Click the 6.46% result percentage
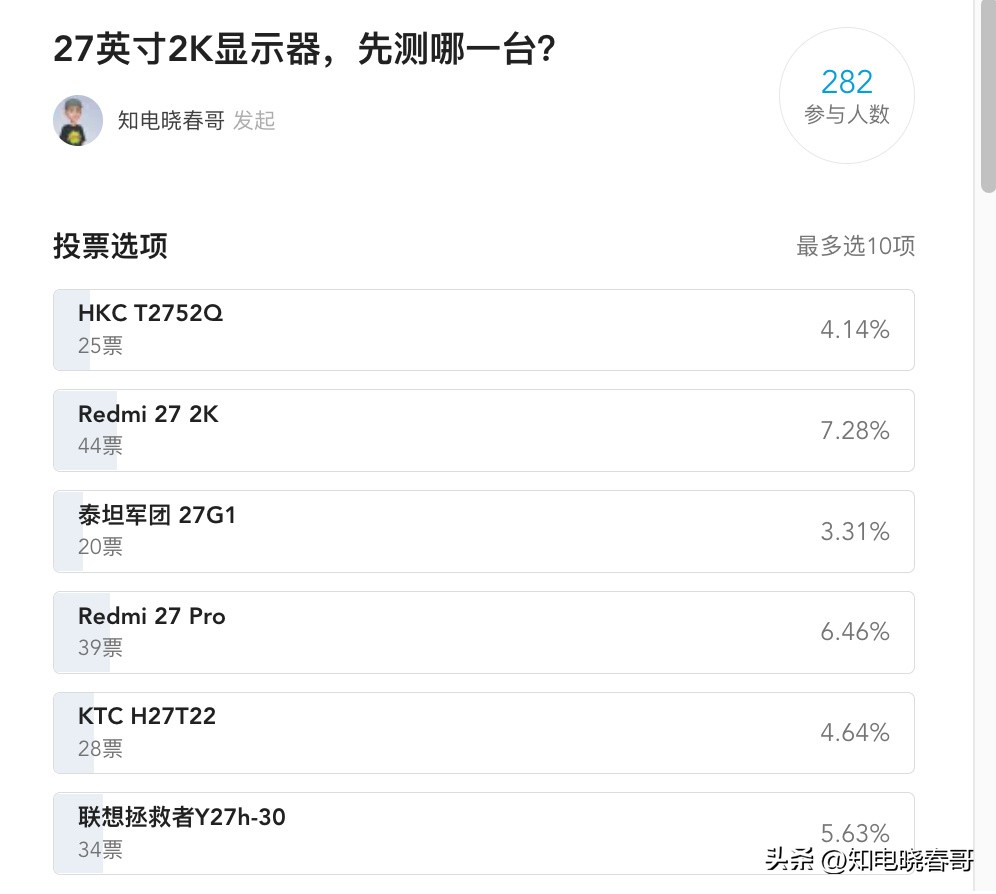The height and width of the screenshot is (894, 996). coord(855,632)
